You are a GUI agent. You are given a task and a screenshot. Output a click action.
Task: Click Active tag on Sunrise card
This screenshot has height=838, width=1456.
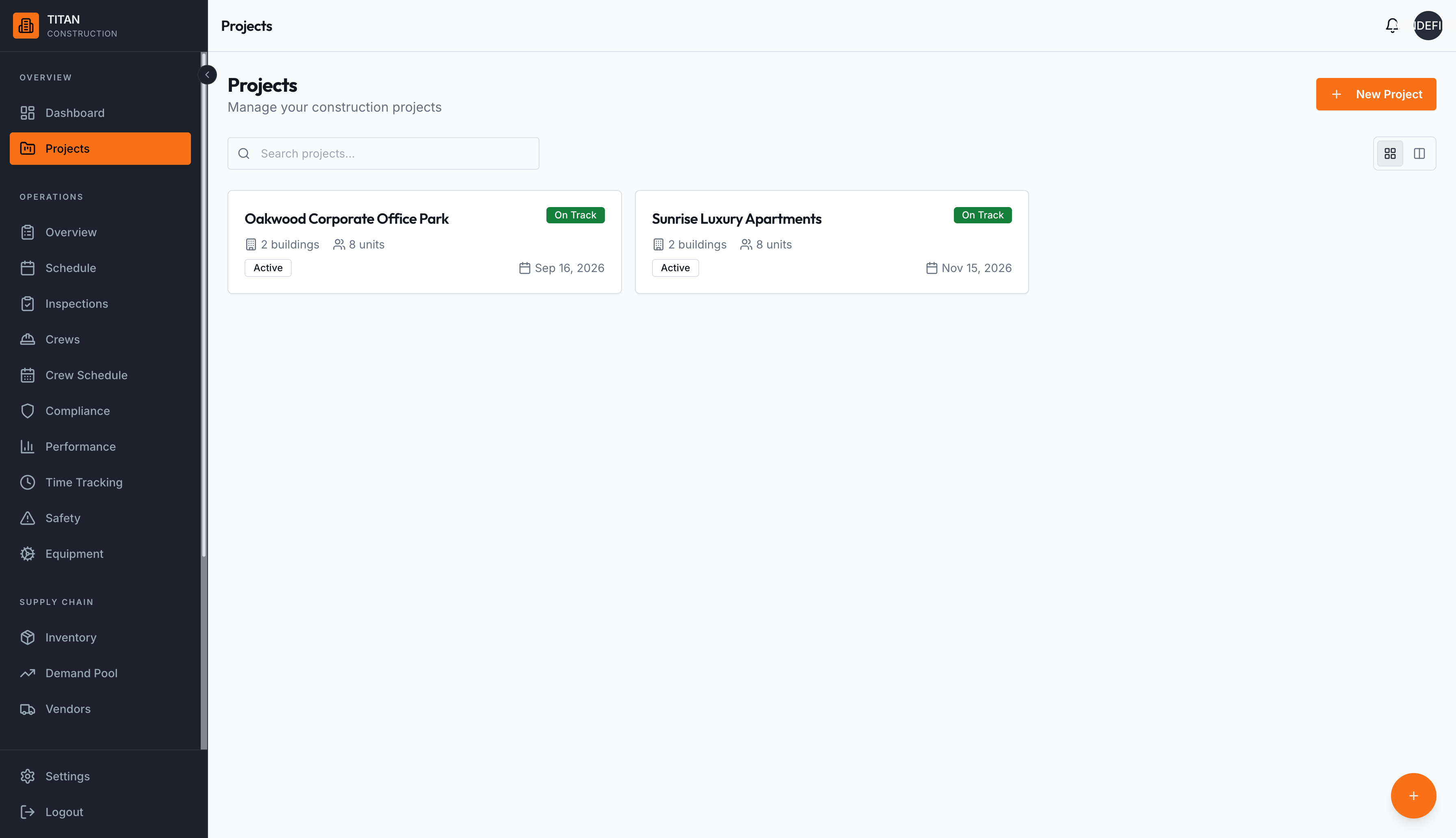pos(675,268)
